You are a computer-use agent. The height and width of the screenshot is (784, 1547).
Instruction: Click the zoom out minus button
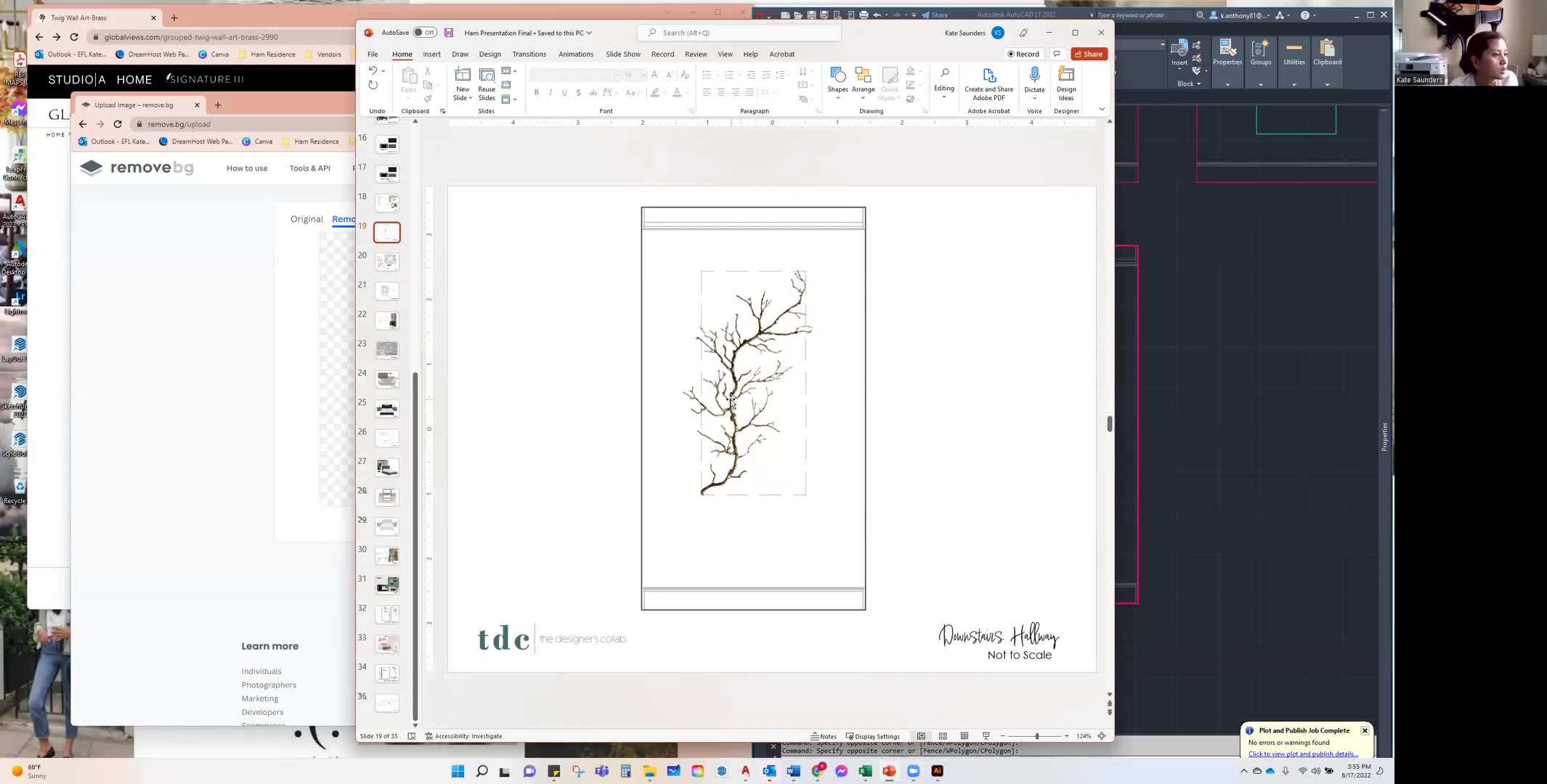(1003, 736)
